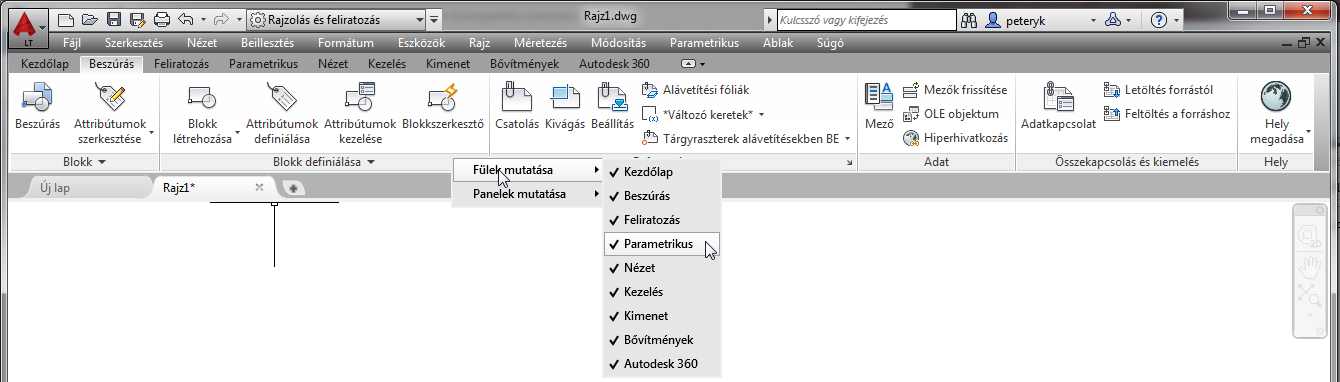Open Attribútumok szerkesztése tool
Image resolution: width=1340 pixels, height=382 pixels.
click(114, 113)
